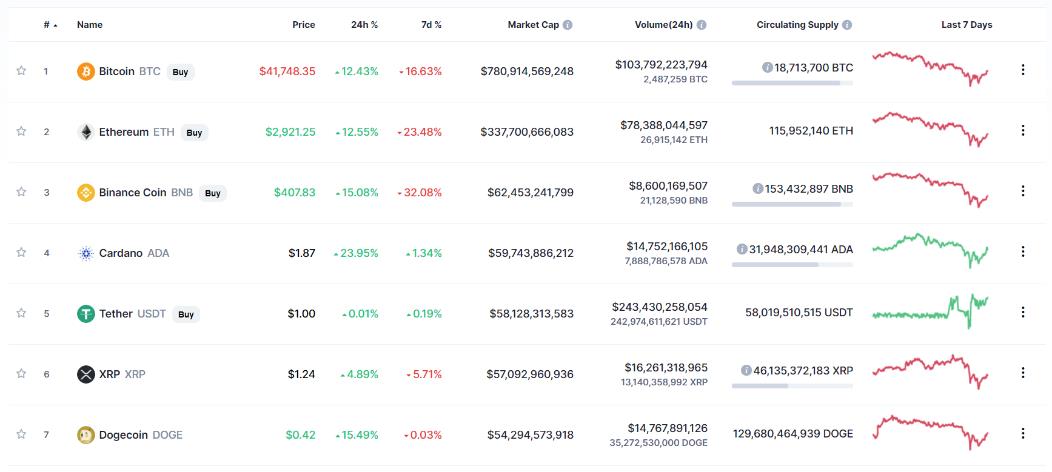This screenshot has height=472, width=1052.
Task: Click the Tether logo icon
Action: click(x=86, y=314)
